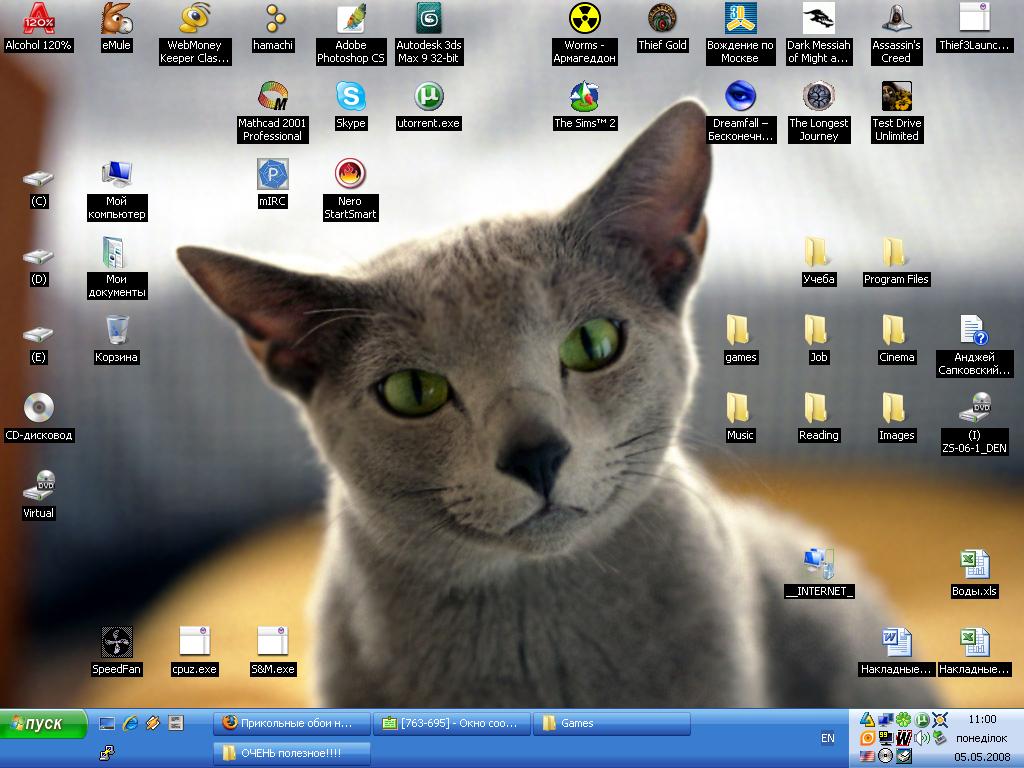Launch Adobe Photoshop CS from the desktop
Screen dimensions: 1024x768
coord(350,19)
